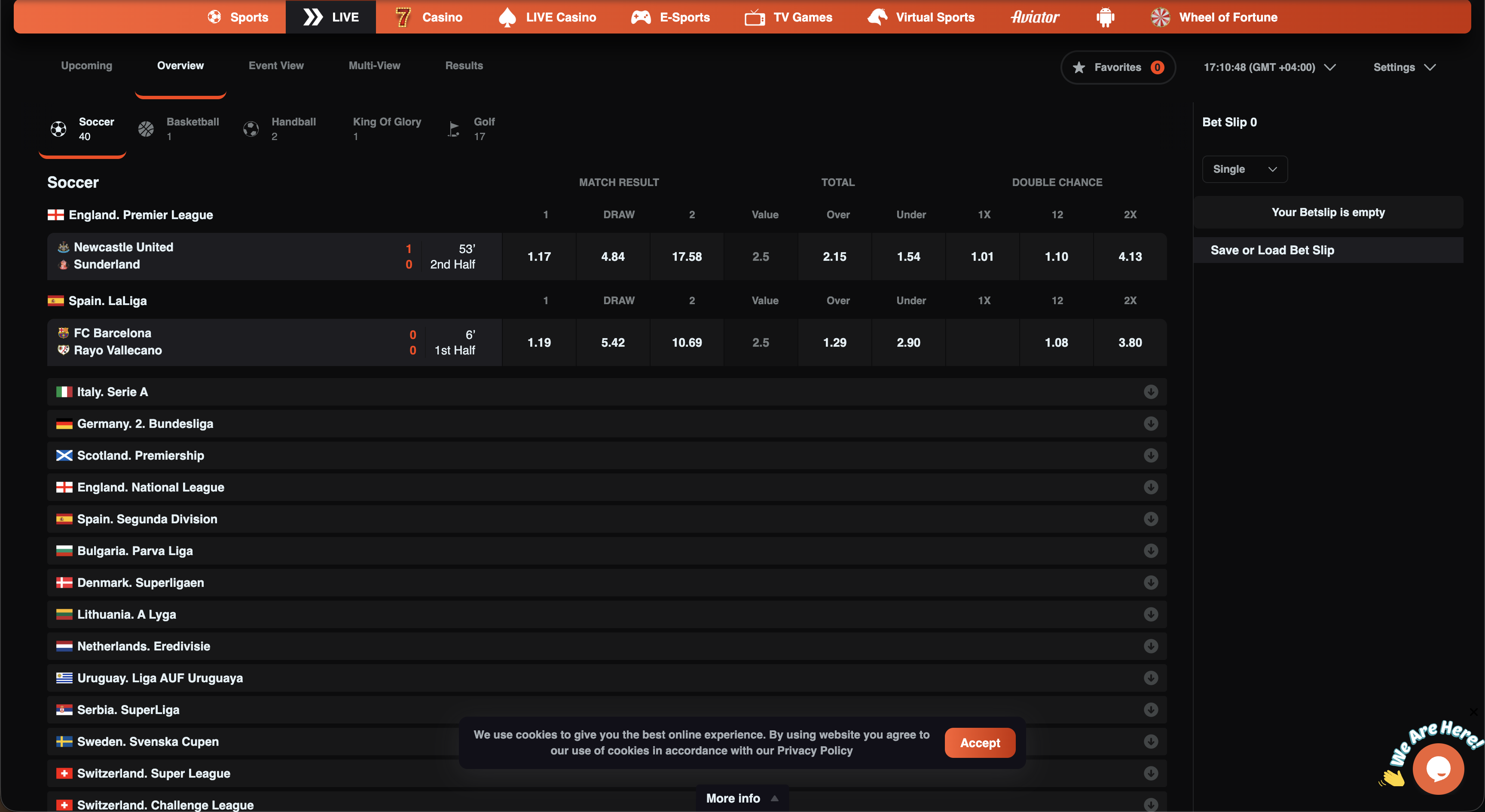Select the Golf flag icon
Screen dimensions: 1485x812
(x=454, y=129)
